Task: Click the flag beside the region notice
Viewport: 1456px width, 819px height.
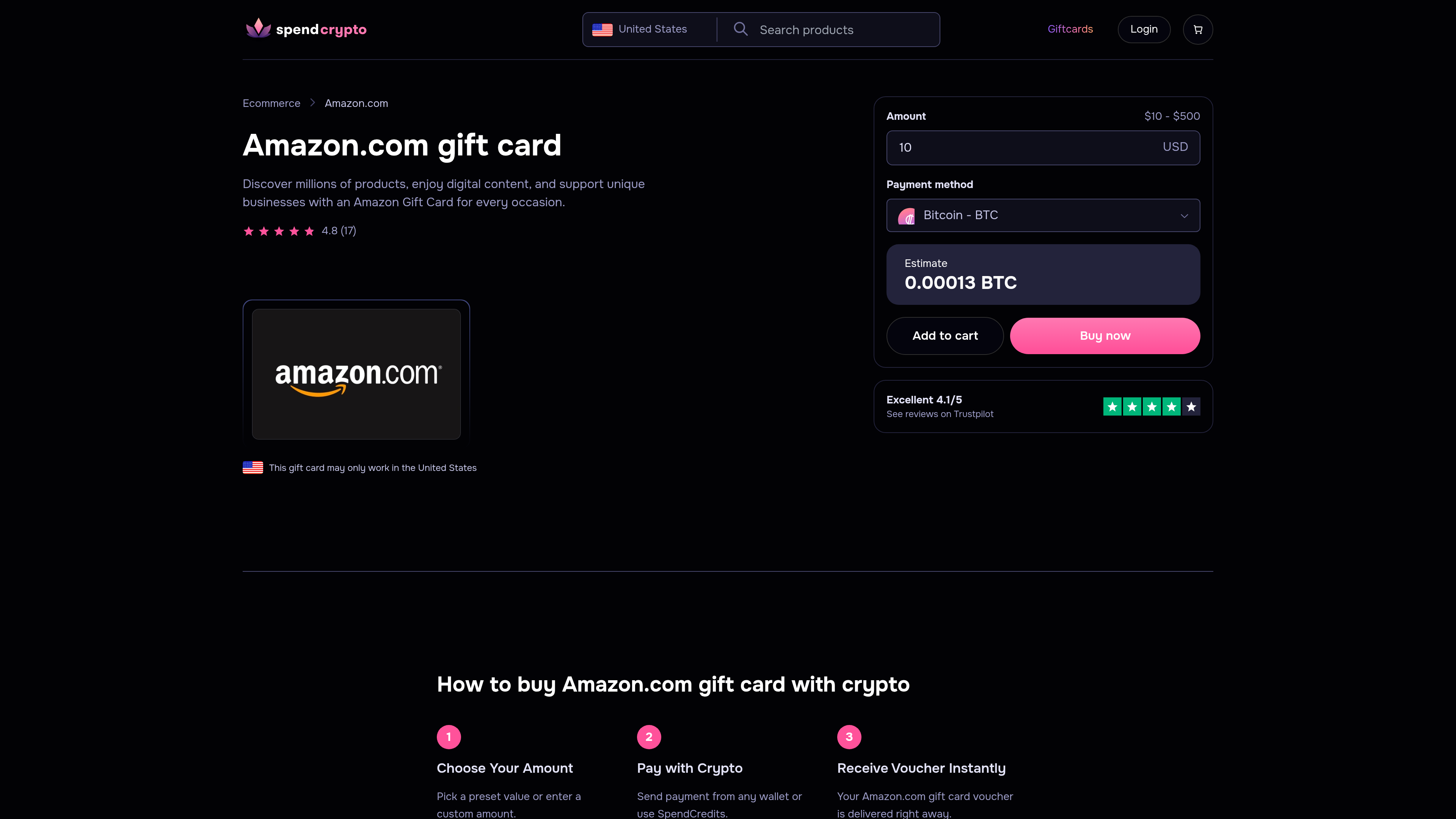Action: pos(253,468)
